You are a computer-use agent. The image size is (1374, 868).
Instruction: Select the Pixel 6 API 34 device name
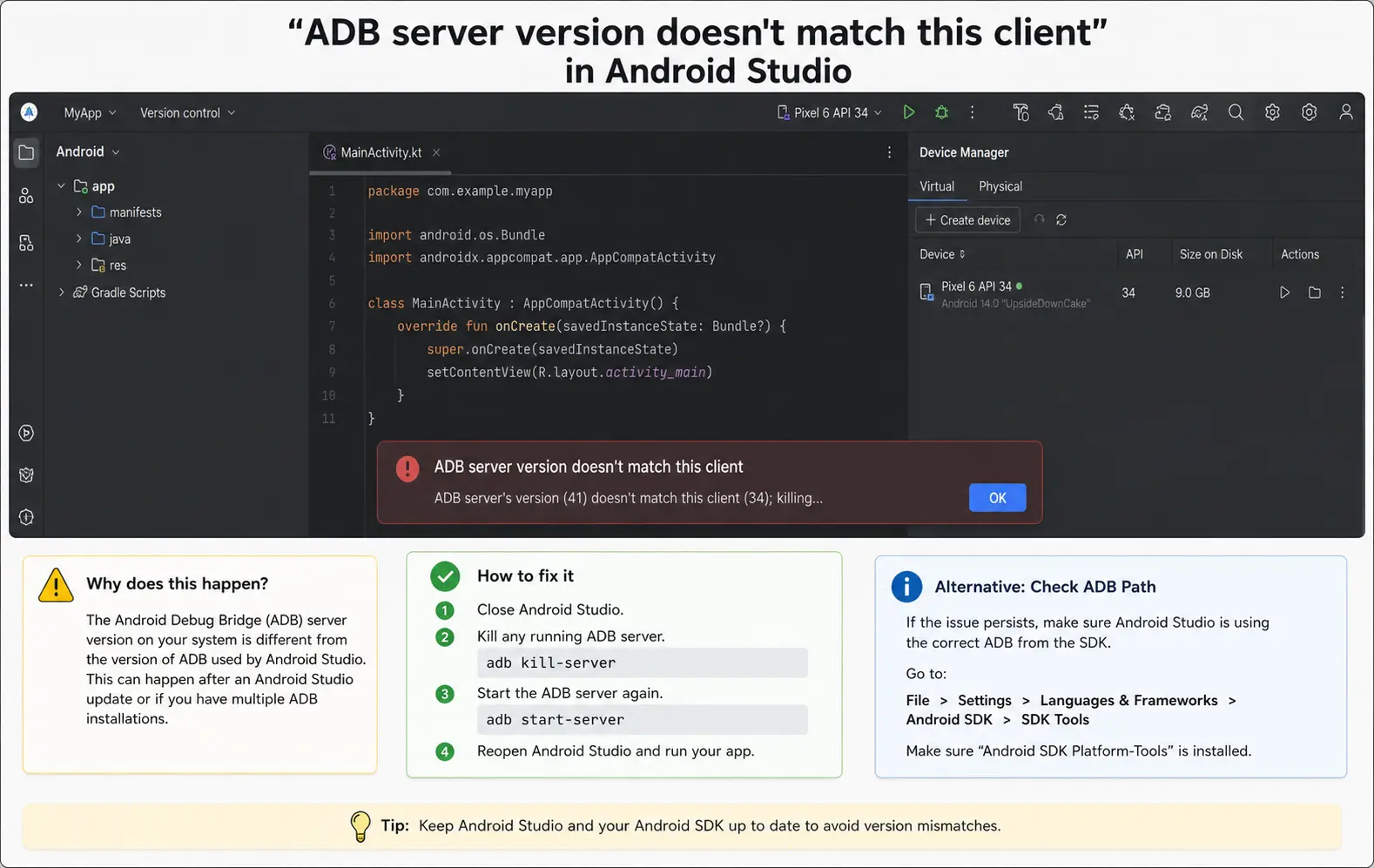976,286
